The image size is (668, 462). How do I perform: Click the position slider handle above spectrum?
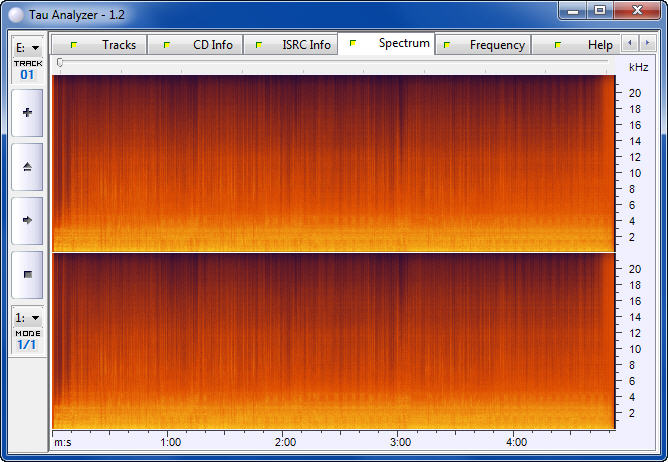(x=60, y=62)
